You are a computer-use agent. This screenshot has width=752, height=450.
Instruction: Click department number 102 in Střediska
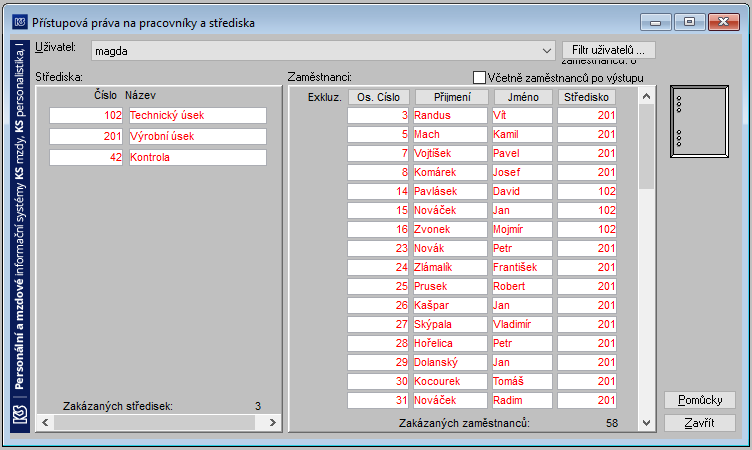click(86, 115)
